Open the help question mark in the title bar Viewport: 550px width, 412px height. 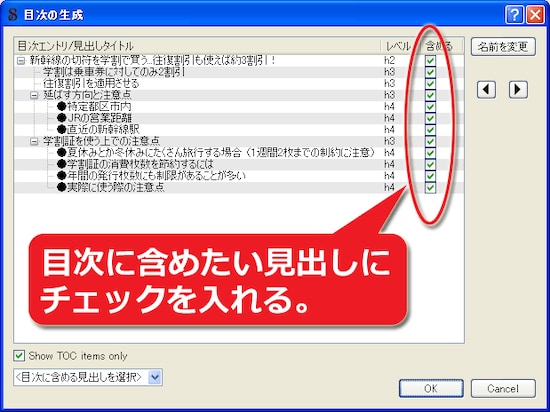click(514, 15)
